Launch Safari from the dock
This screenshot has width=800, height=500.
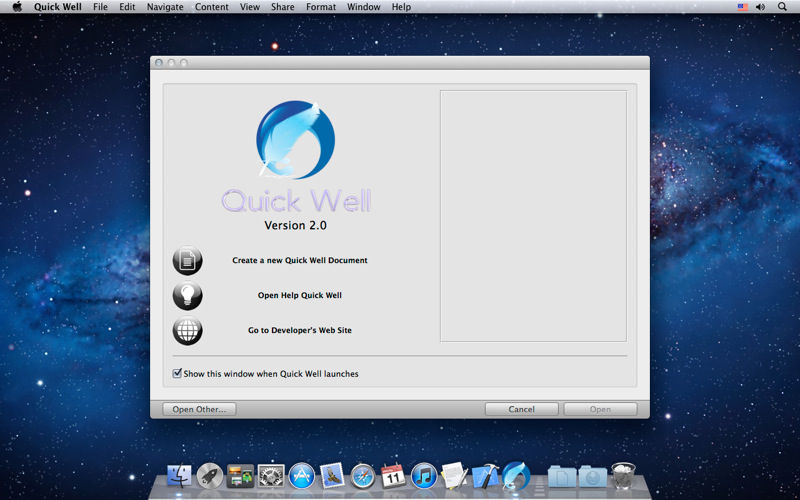(x=363, y=476)
